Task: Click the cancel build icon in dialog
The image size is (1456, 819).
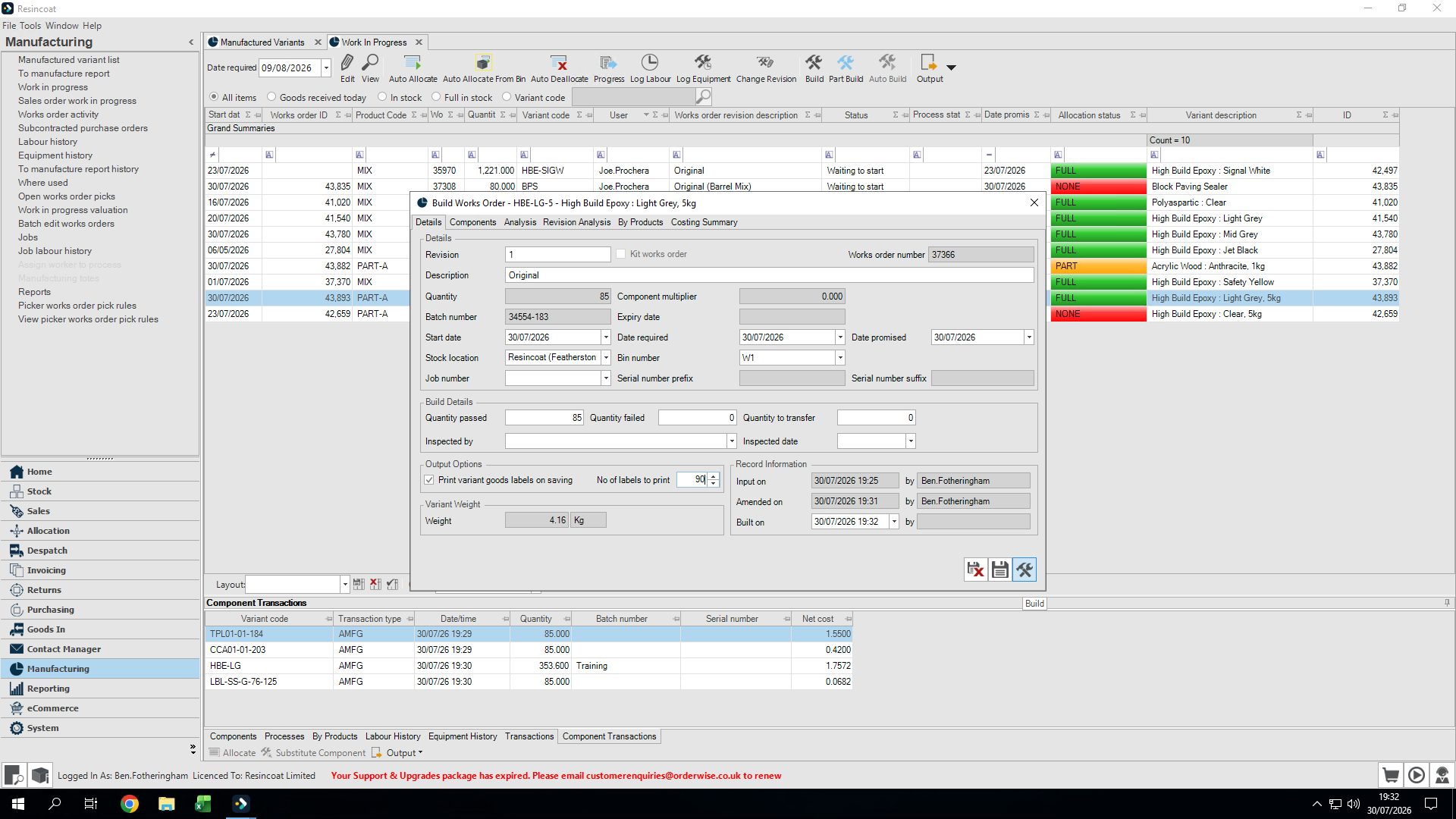Action: [976, 570]
